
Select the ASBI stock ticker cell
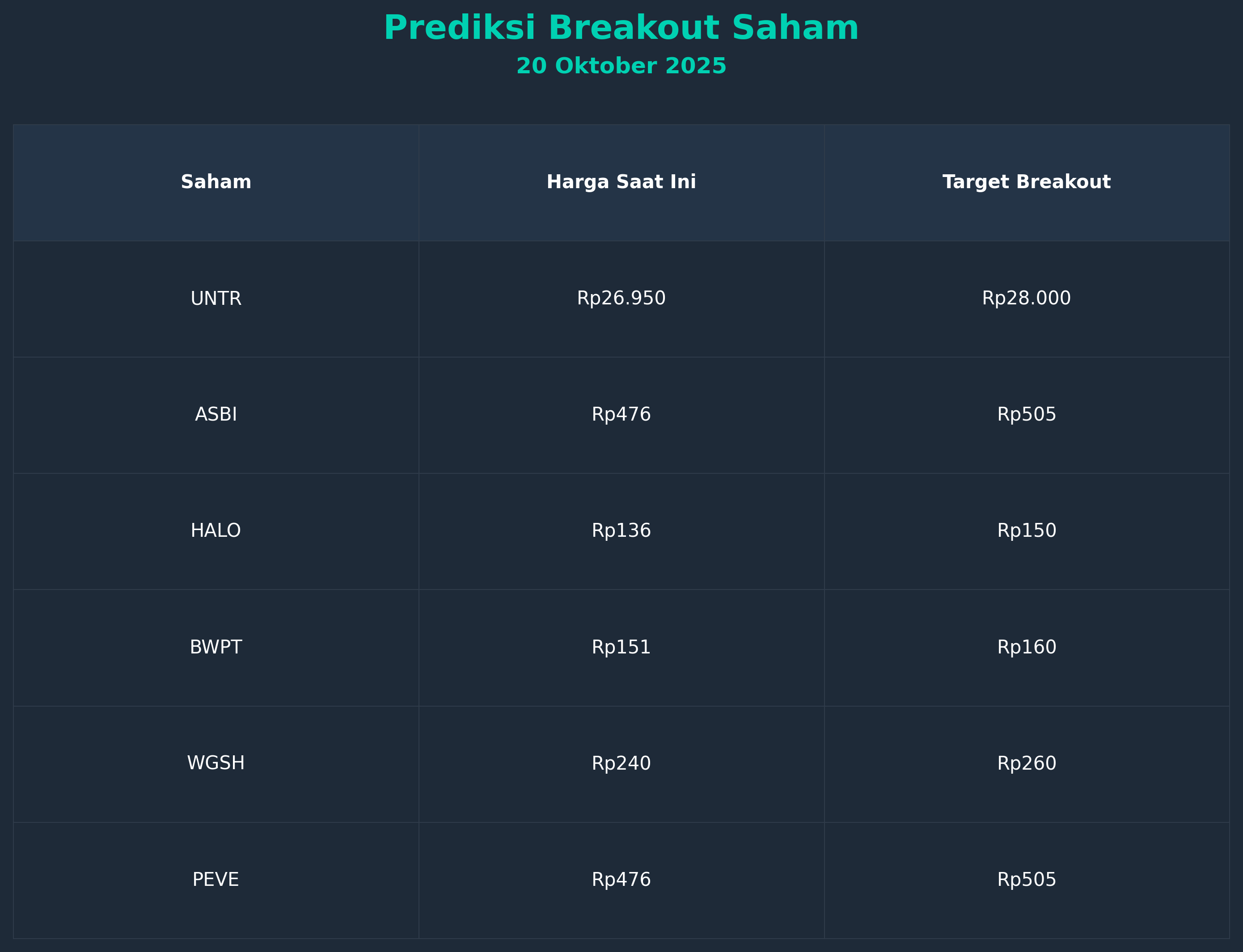click(216, 415)
